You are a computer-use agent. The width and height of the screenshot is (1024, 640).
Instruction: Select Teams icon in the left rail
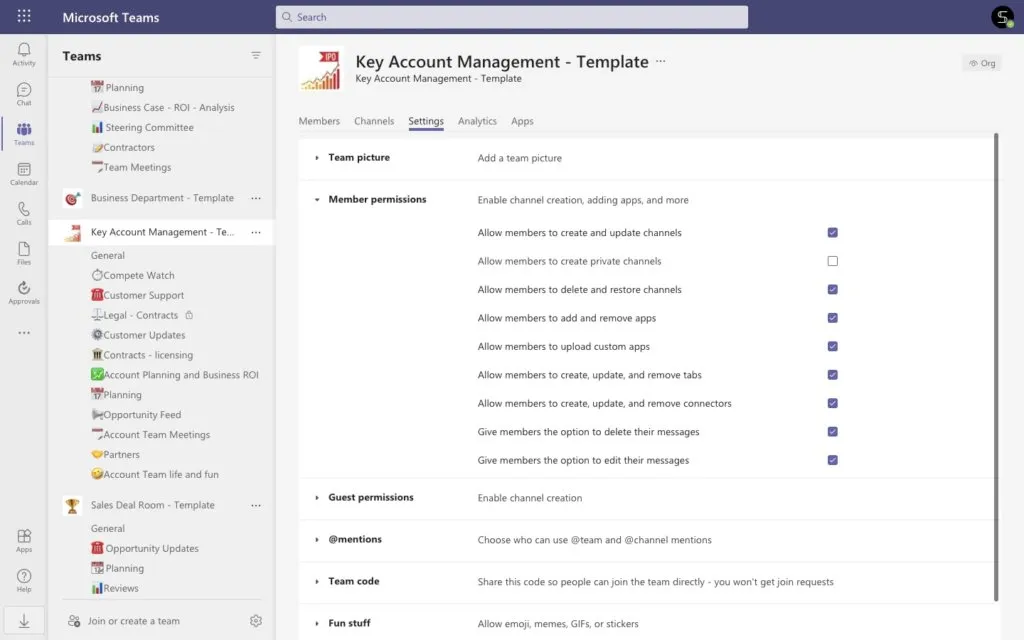pos(24,133)
